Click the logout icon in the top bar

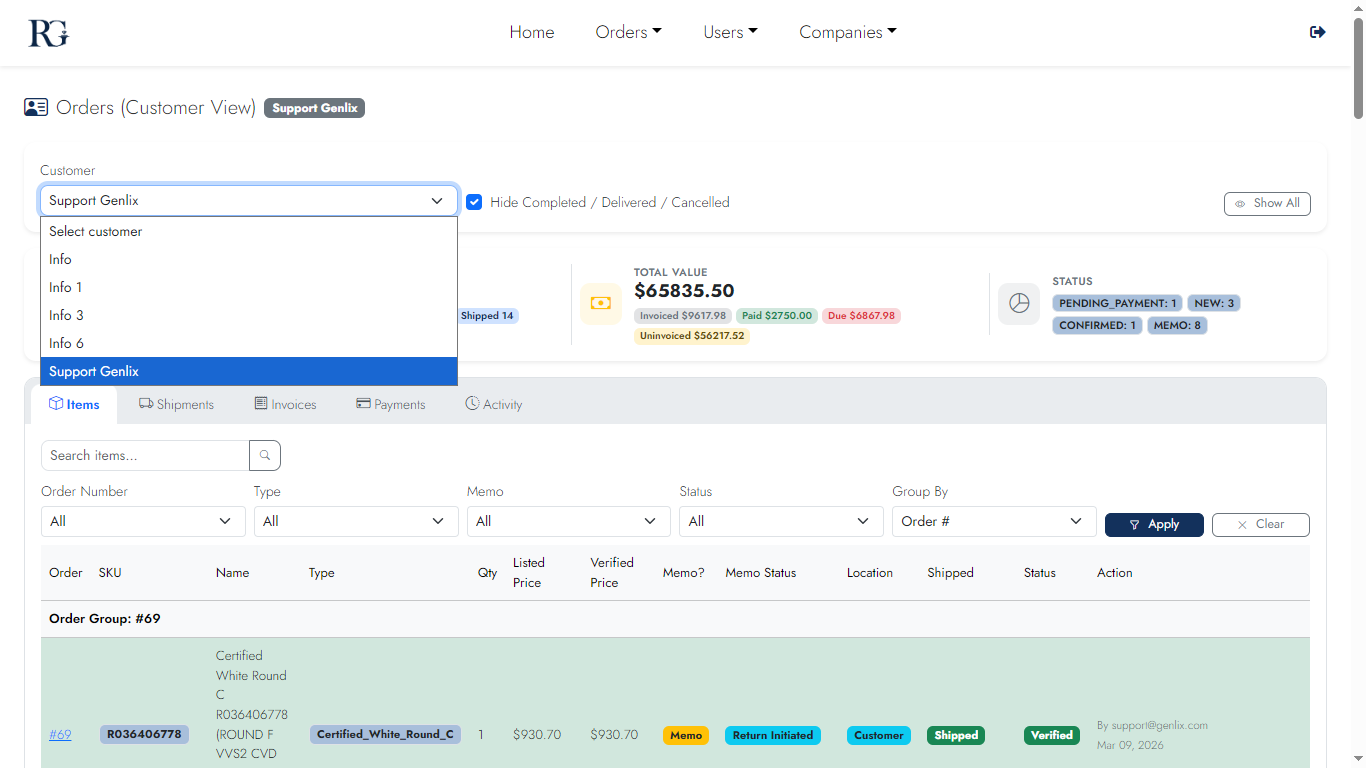(x=1317, y=31)
